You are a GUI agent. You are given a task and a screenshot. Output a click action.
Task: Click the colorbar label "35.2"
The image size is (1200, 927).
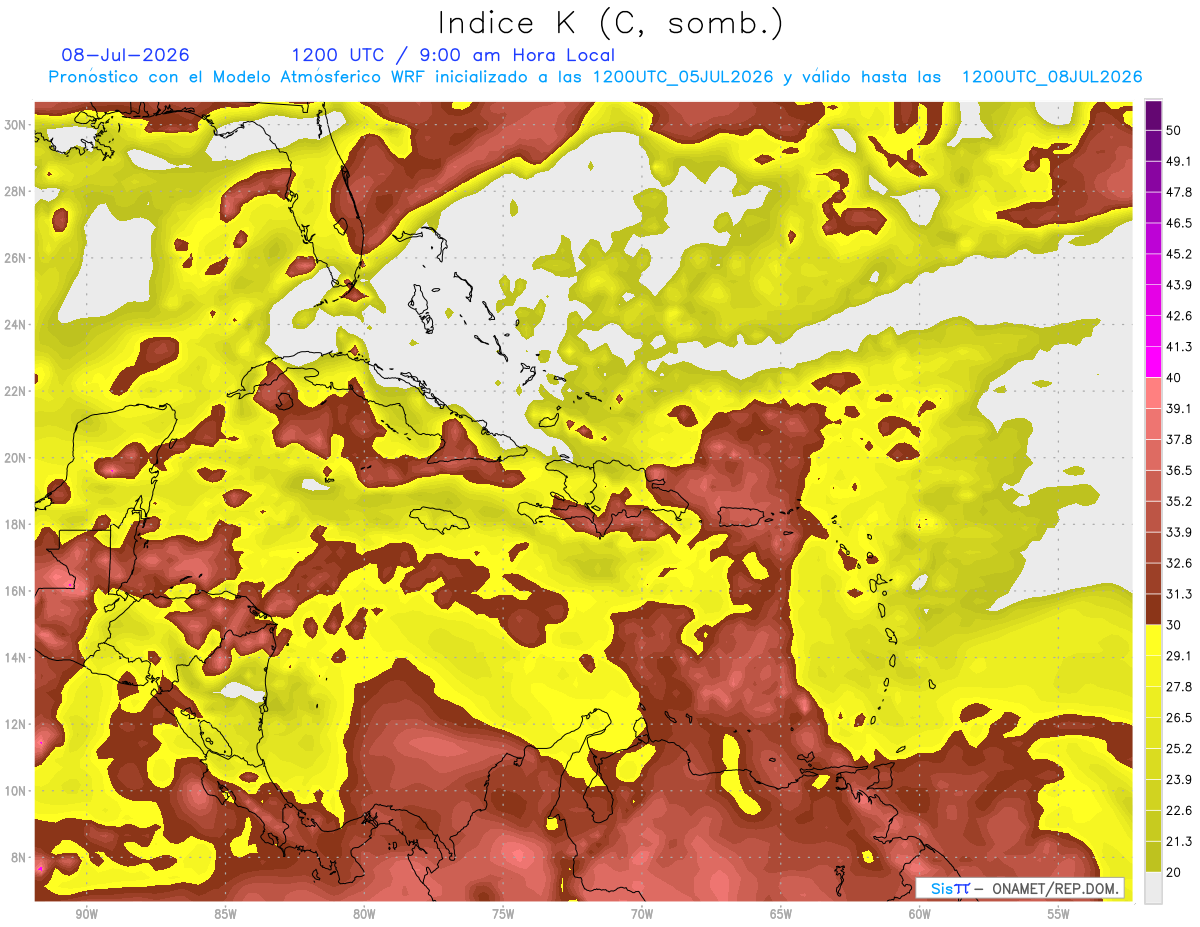(1179, 501)
